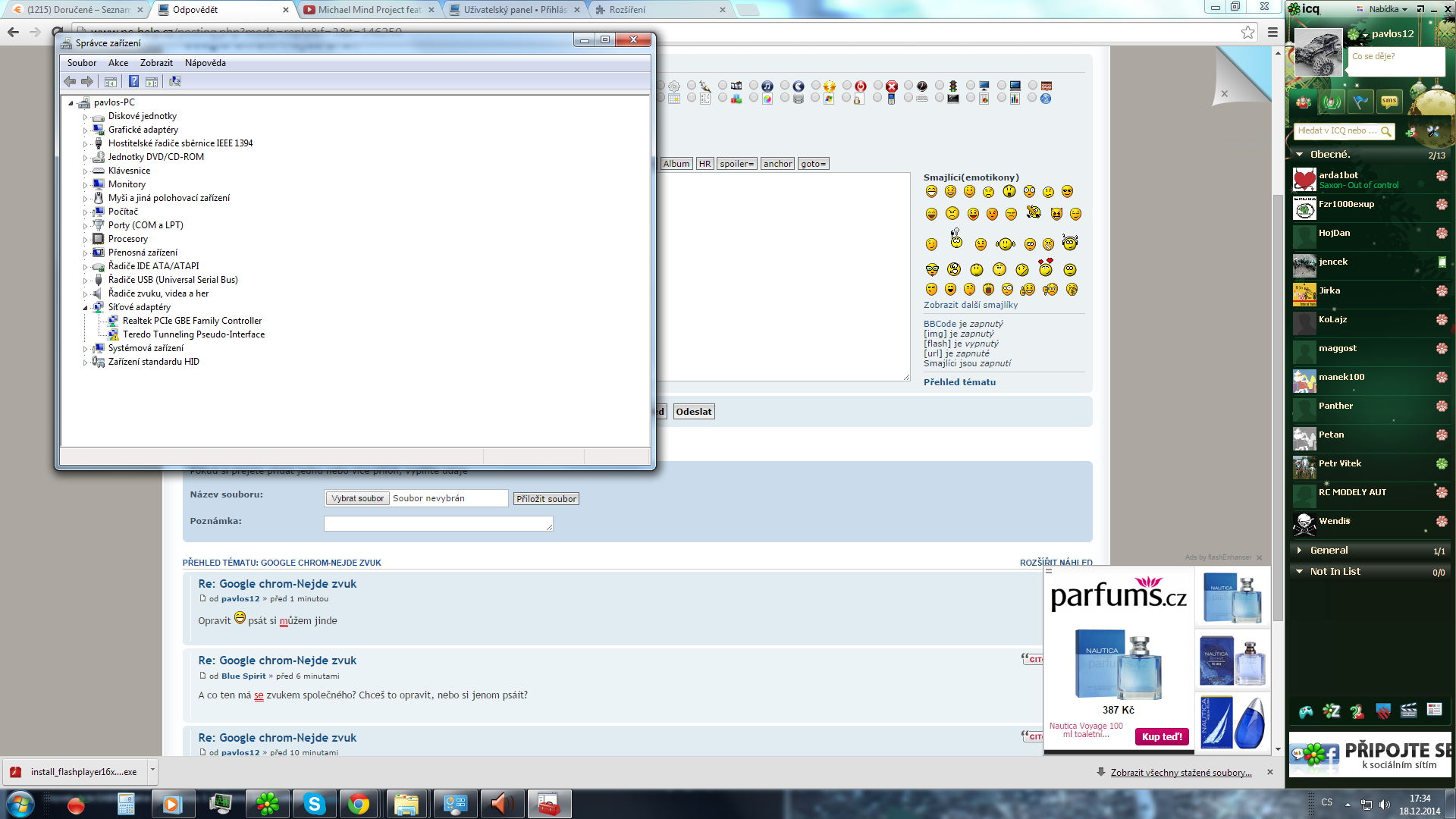Click the ICQ sms button icon
Viewport: 1456px width, 819px height.
point(1389,102)
